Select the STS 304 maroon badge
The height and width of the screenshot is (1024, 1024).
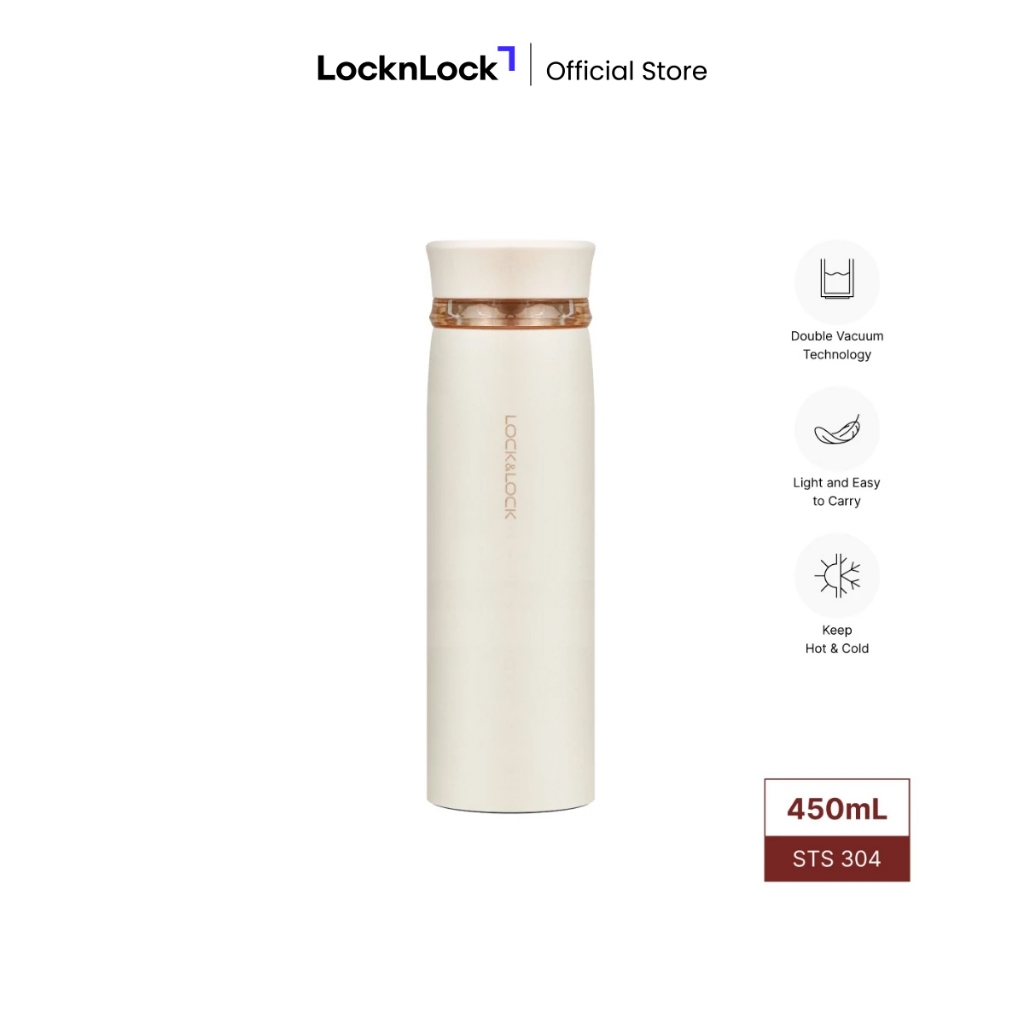point(837,859)
